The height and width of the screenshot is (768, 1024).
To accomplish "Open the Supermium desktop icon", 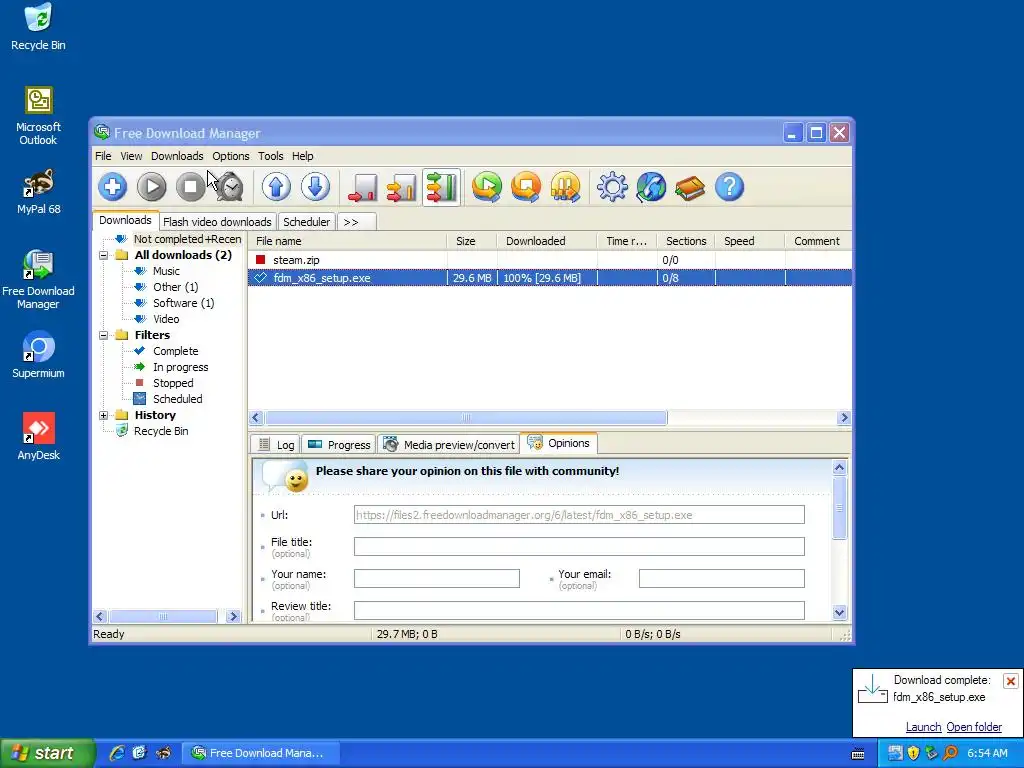I will coord(39,355).
